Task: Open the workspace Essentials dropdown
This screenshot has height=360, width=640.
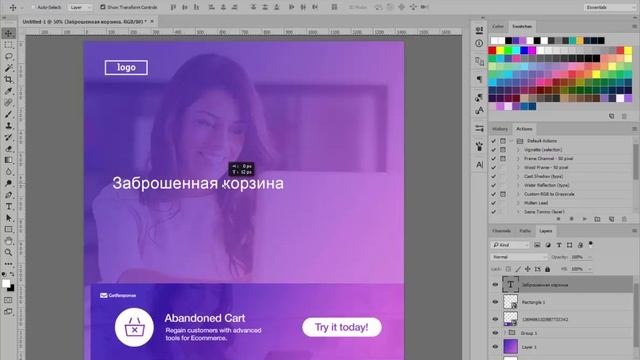Action: click(609, 7)
